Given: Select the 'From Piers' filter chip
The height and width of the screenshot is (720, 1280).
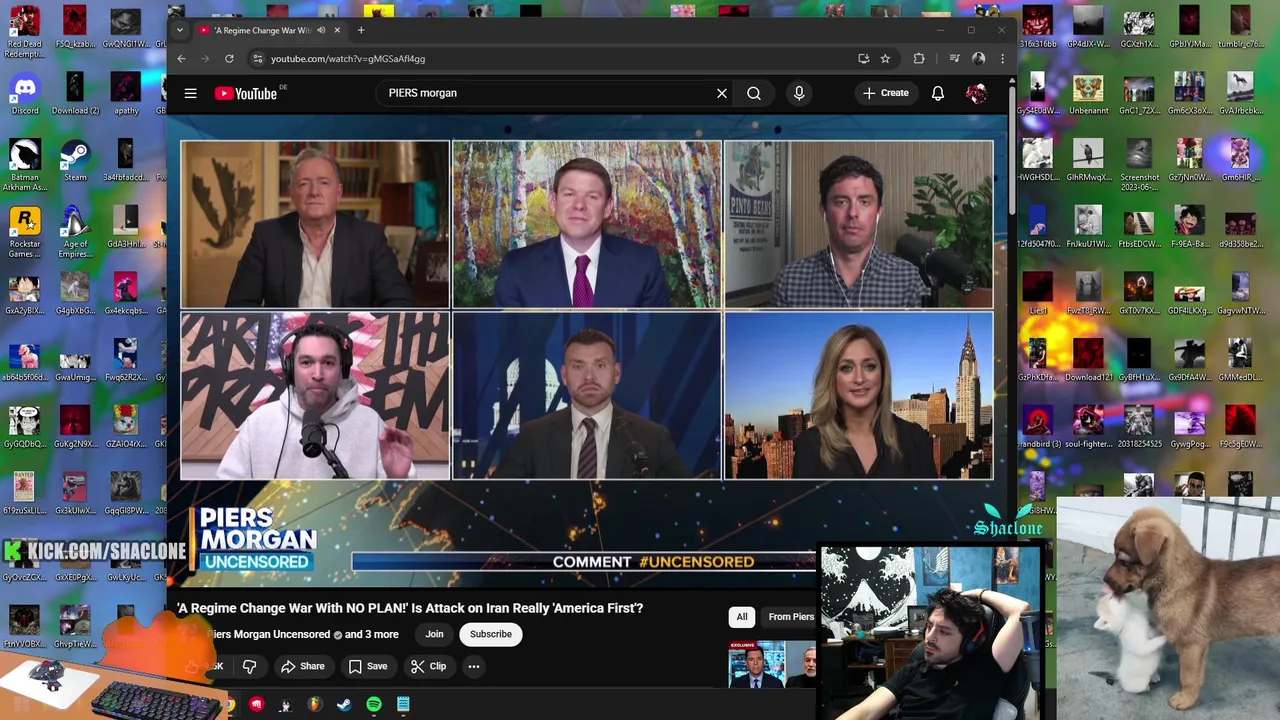Looking at the screenshot, I should 790,617.
